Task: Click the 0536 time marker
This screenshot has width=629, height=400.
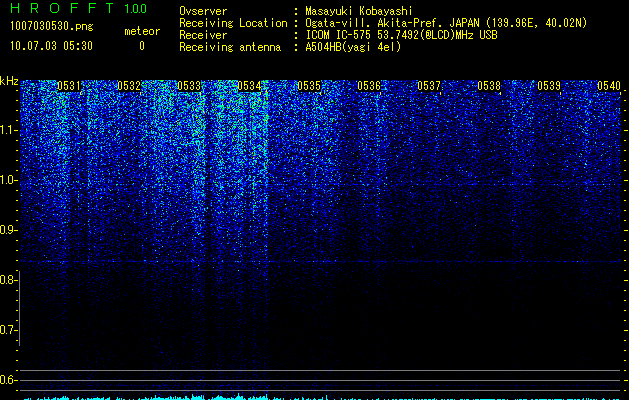Action: 369,86
